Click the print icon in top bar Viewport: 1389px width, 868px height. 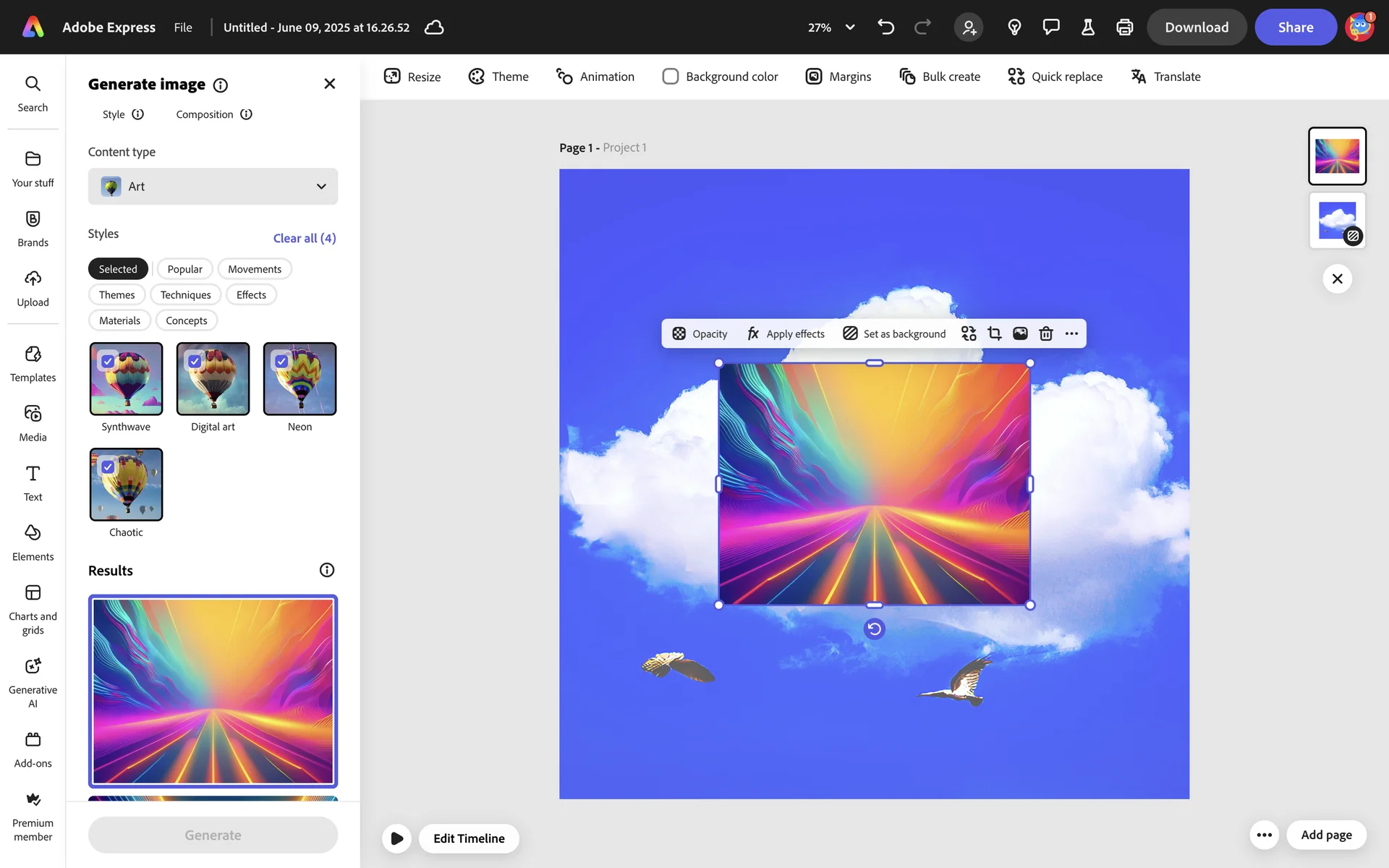point(1124,27)
